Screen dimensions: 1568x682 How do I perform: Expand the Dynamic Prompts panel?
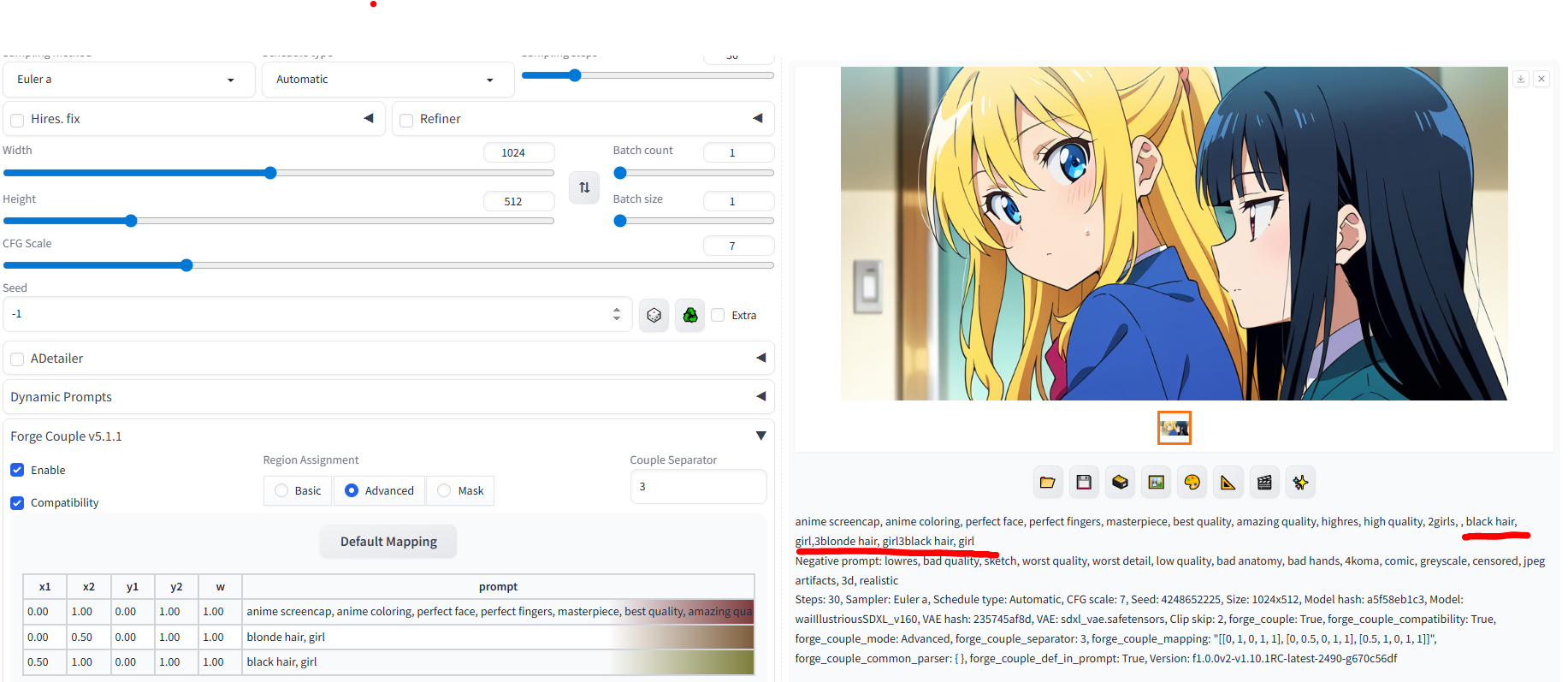click(x=388, y=396)
